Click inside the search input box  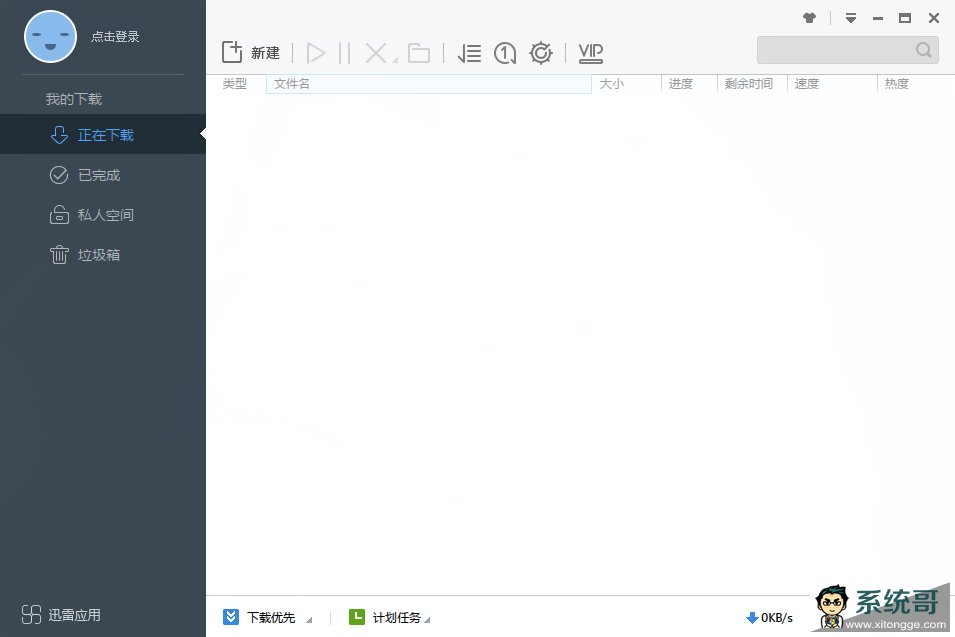(x=834, y=49)
